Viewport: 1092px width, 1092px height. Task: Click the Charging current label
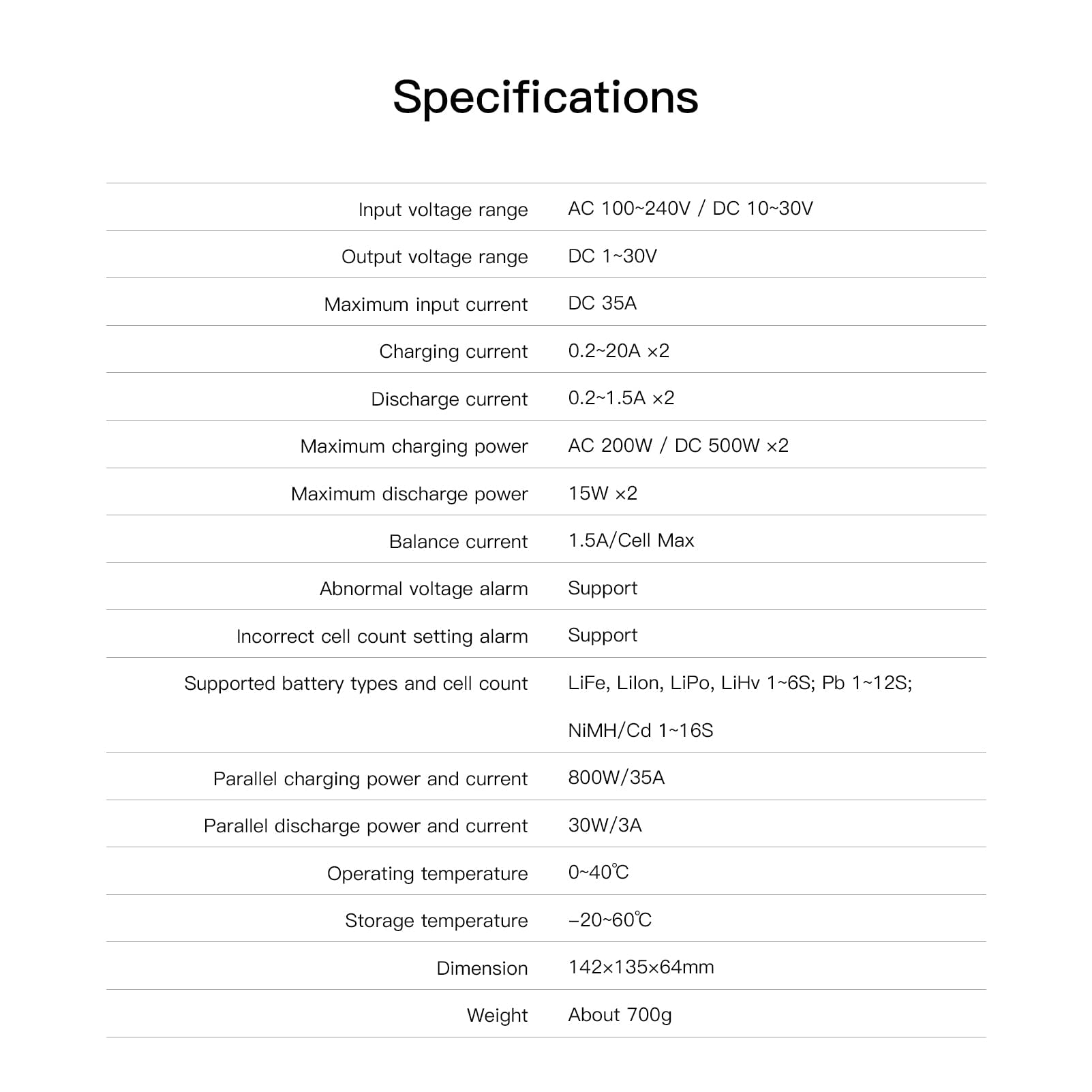[453, 351]
